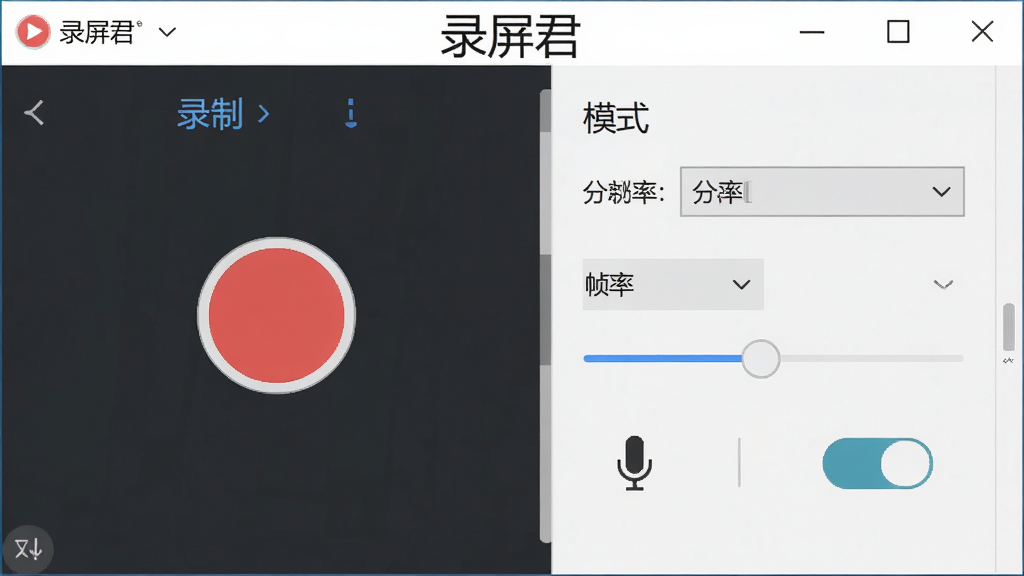
Task: Close the 录屏君 window
Action: coord(982,31)
